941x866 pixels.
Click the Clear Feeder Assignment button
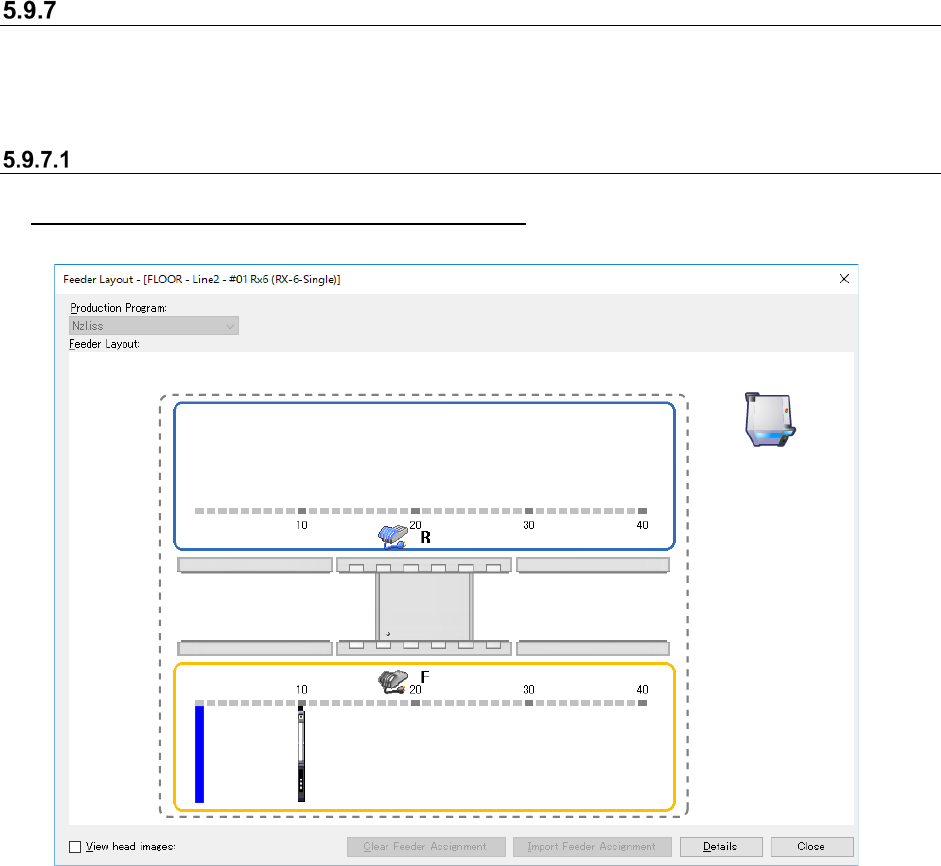point(426,847)
